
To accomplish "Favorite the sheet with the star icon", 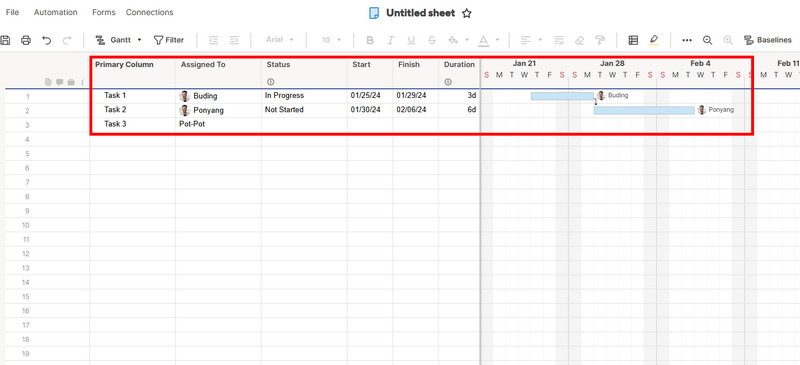I will point(466,14).
